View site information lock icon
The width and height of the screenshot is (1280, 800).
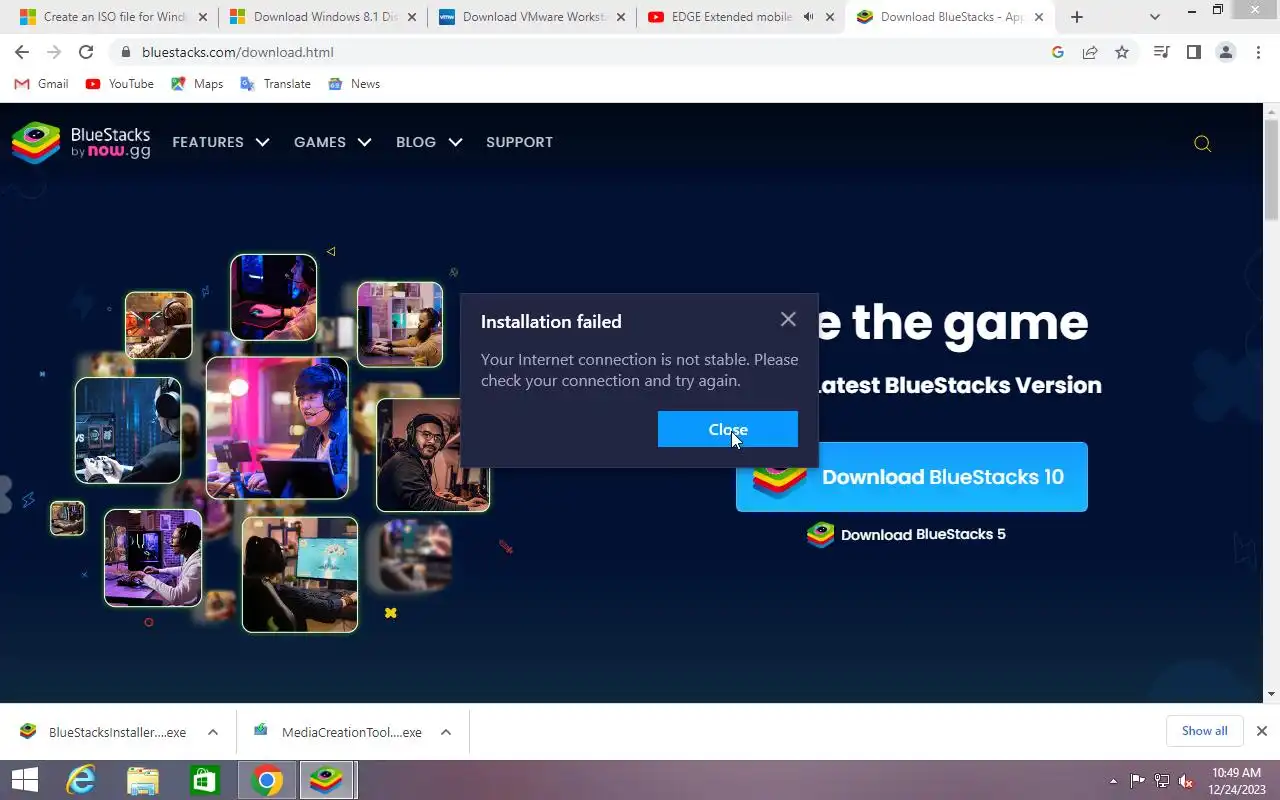(x=125, y=52)
